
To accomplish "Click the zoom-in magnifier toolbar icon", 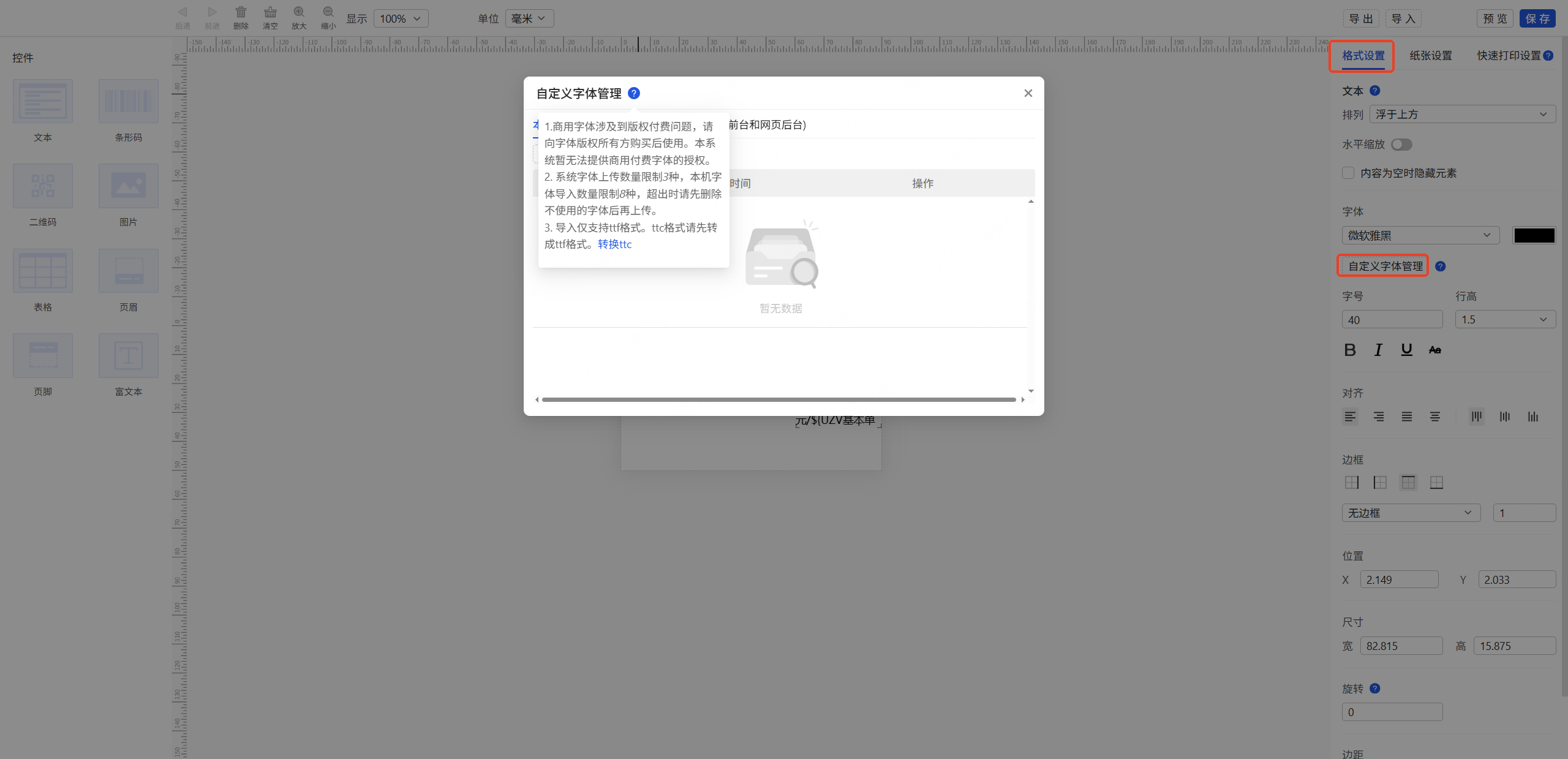I will 299,12.
